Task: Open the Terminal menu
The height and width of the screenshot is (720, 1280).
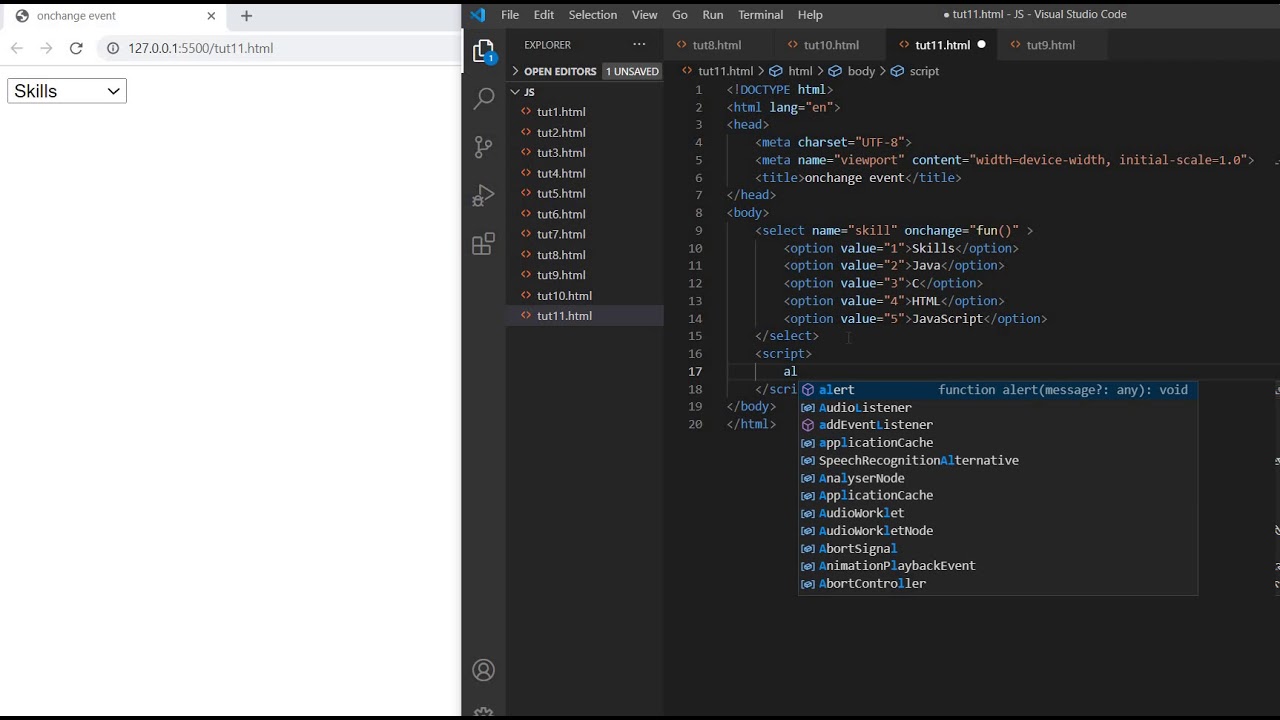Action: tap(760, 15)
